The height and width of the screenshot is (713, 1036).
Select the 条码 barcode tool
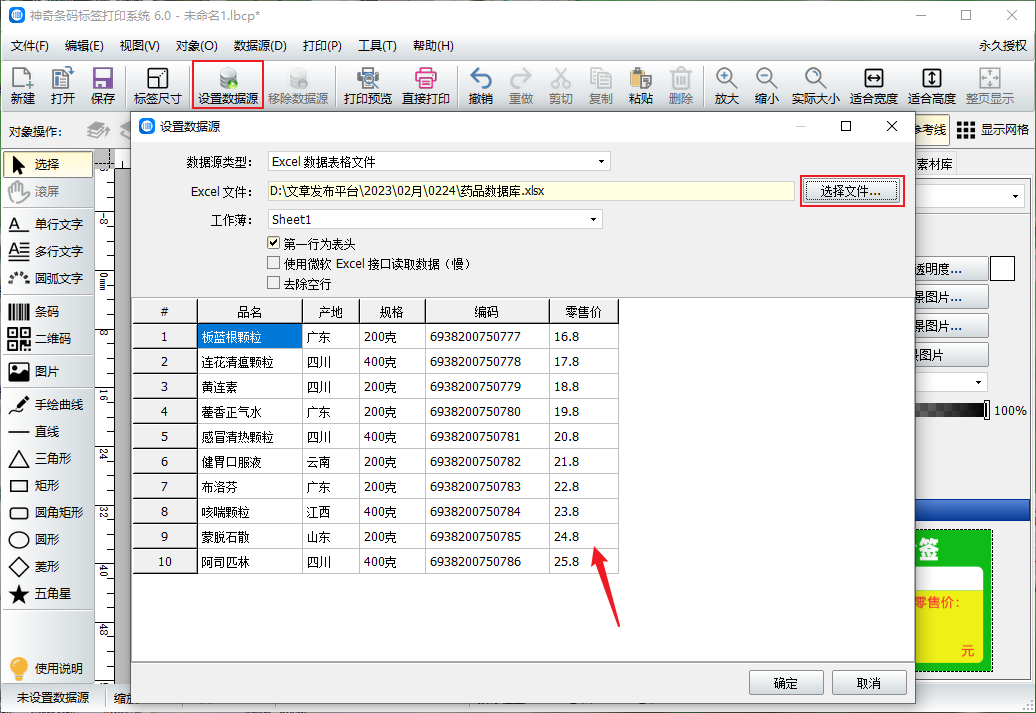(48, 312)
